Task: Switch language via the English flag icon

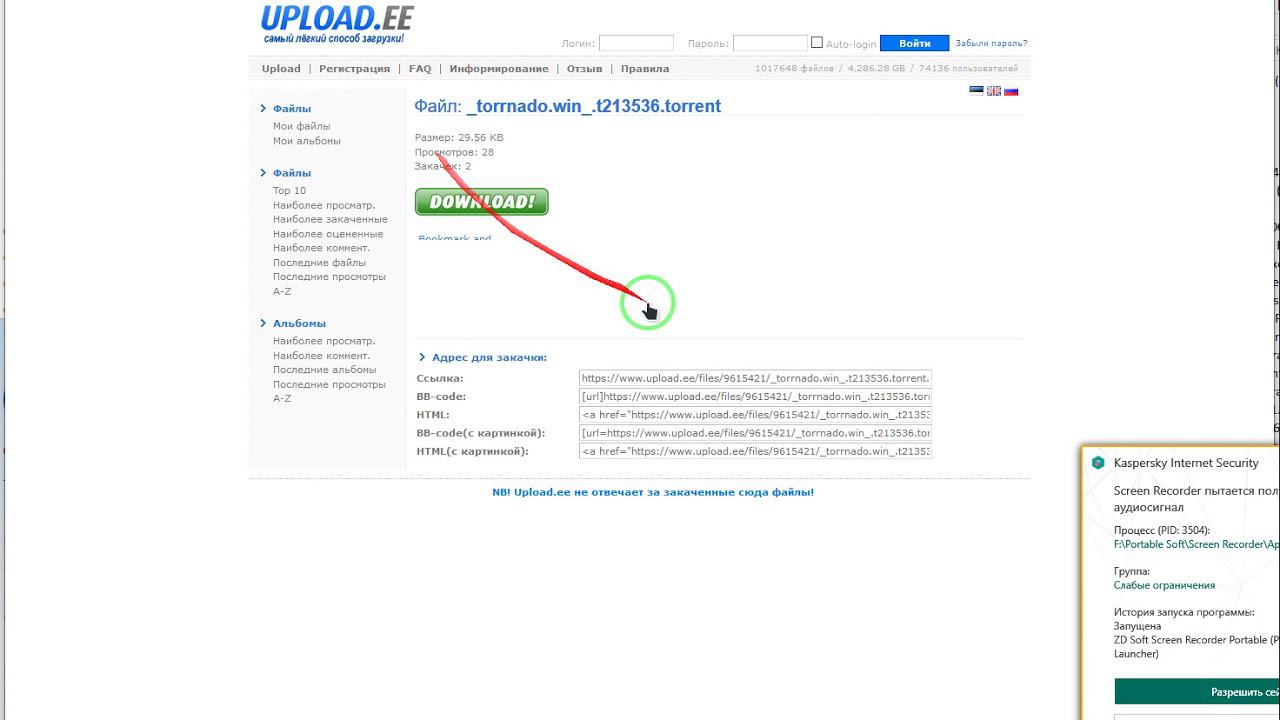Action: tap(994, 91)
